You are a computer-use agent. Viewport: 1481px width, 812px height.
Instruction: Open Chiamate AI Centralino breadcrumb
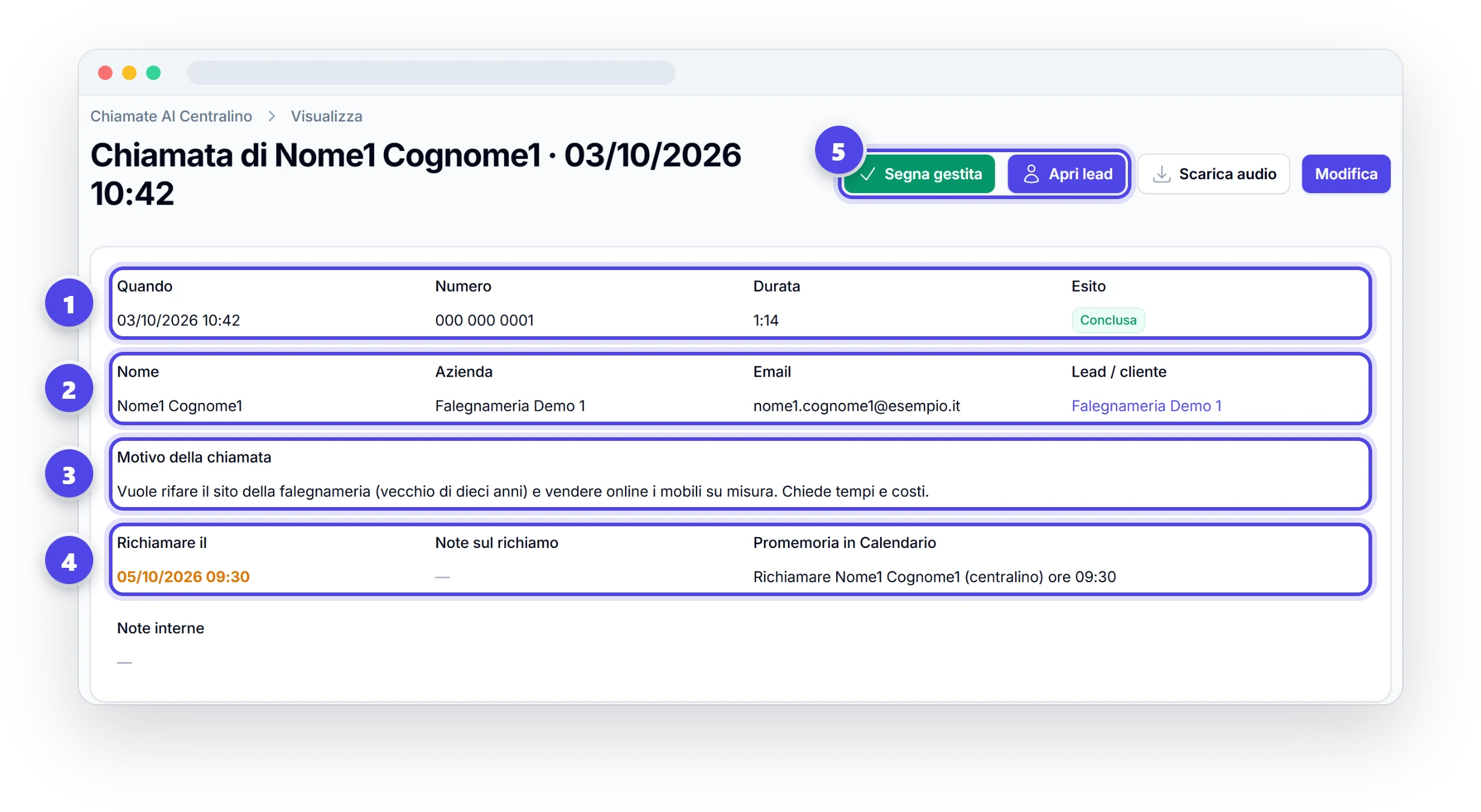pos(171,116)
